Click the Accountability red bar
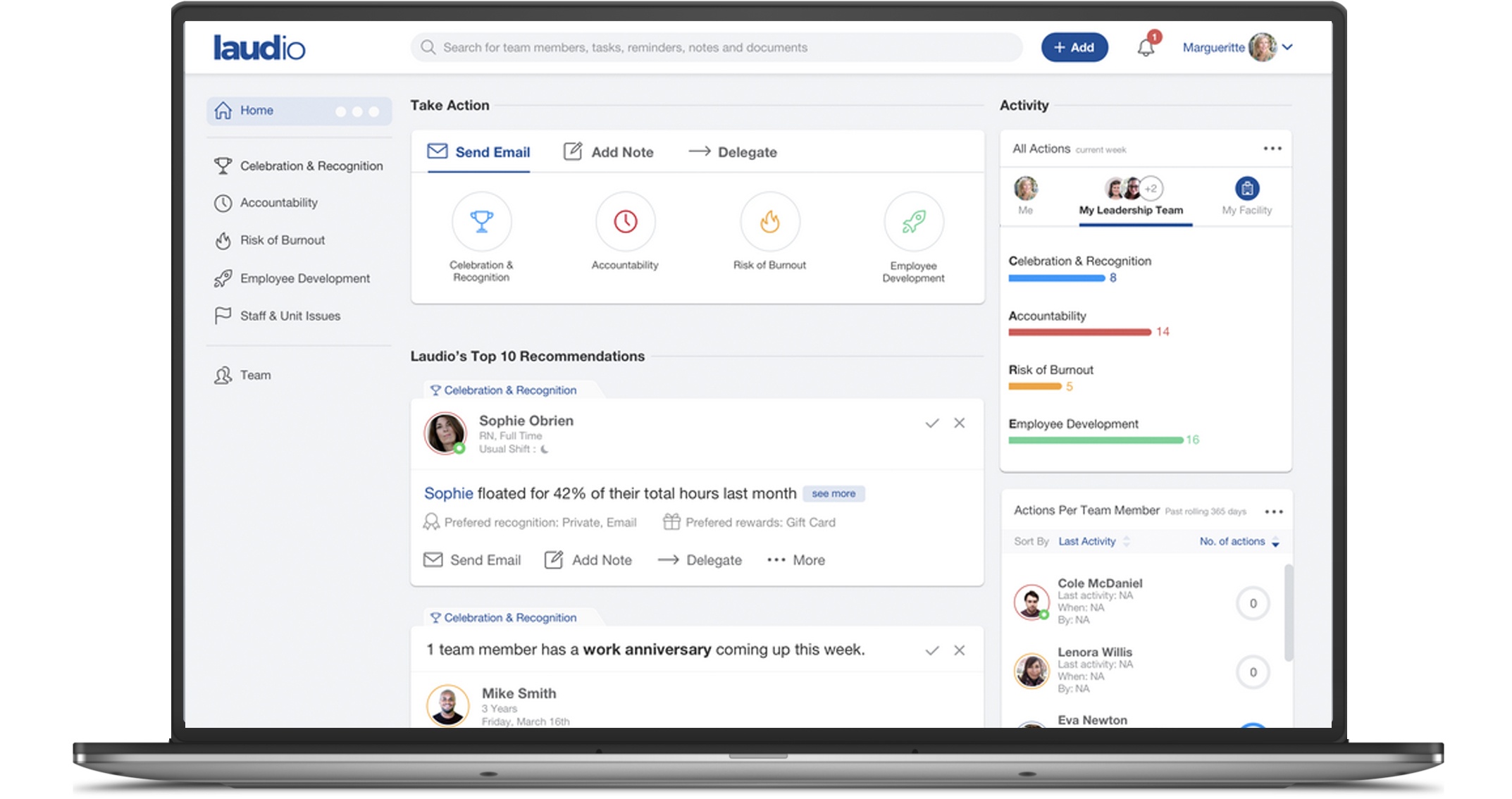The width and height of the screenshot is (1512, 799). pos(1080,332)
